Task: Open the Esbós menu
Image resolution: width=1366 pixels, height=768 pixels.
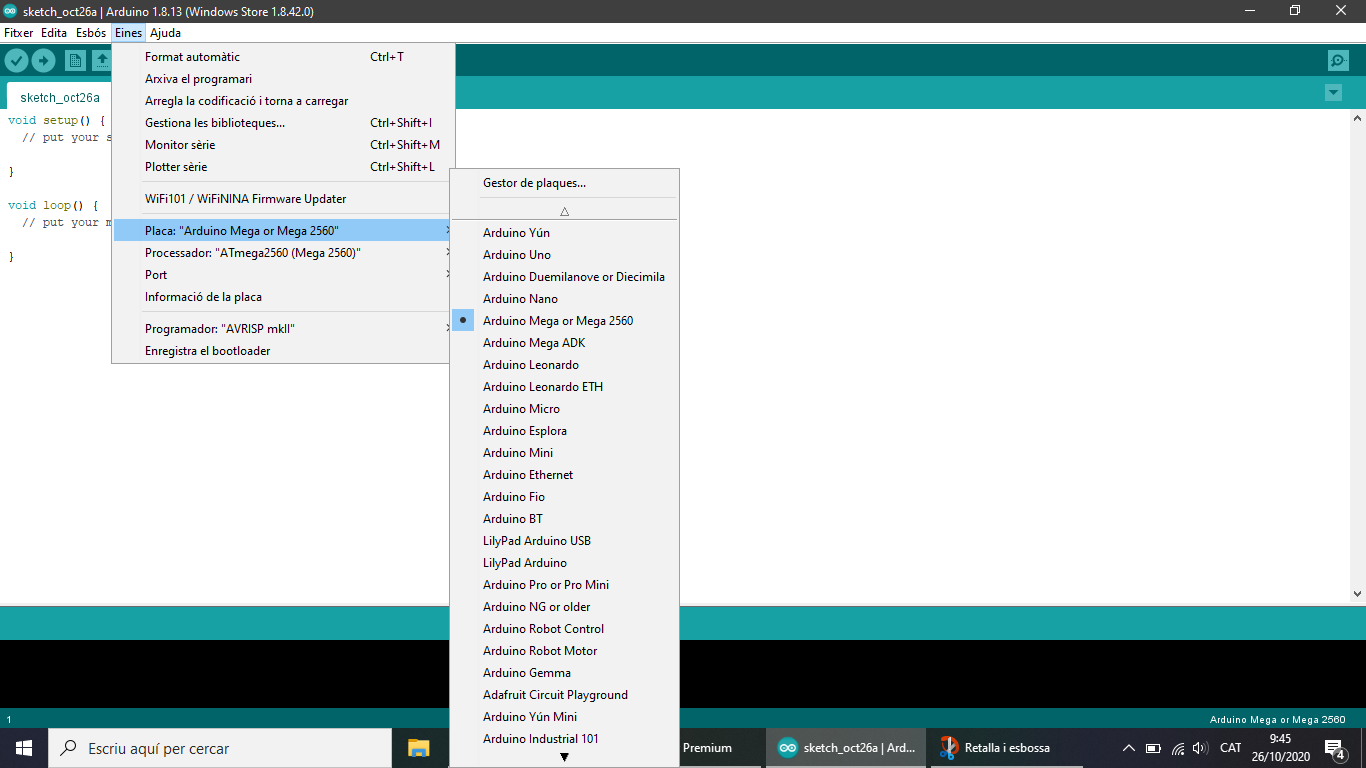Action: click(x=91, y=33)
